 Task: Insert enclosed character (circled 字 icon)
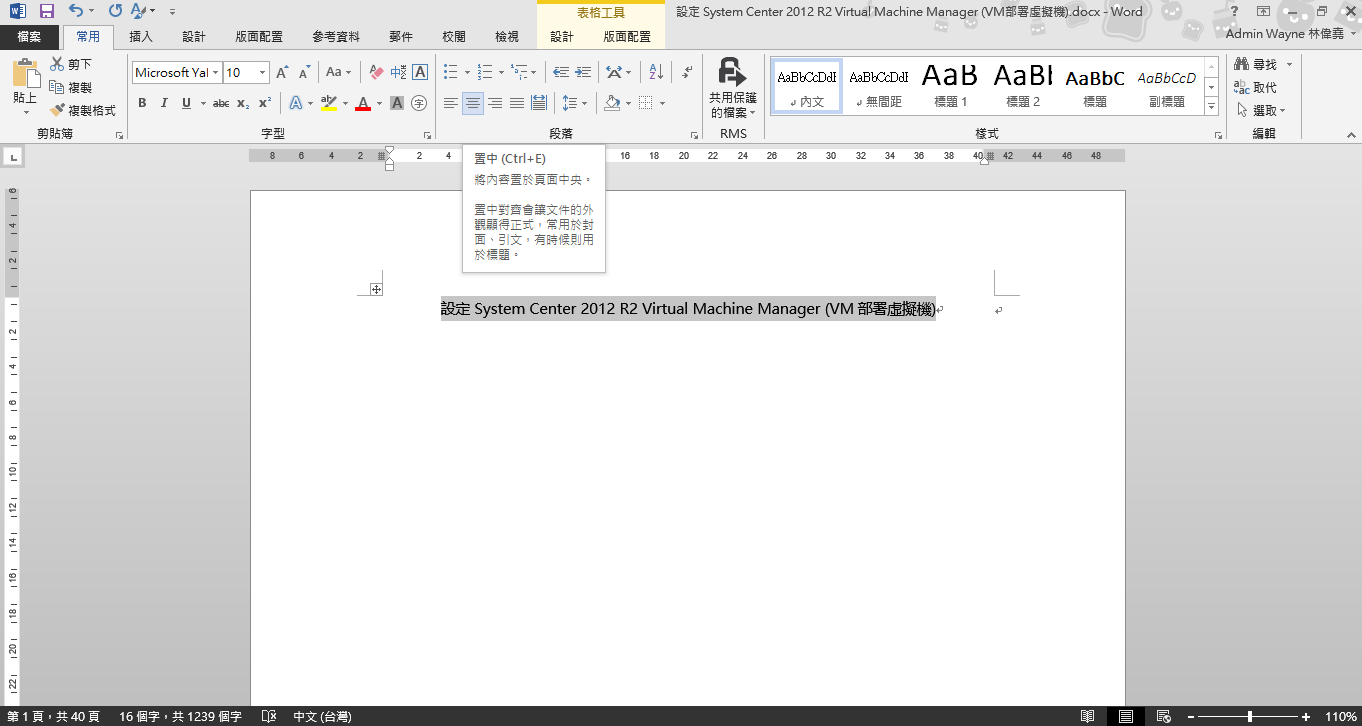419,103
